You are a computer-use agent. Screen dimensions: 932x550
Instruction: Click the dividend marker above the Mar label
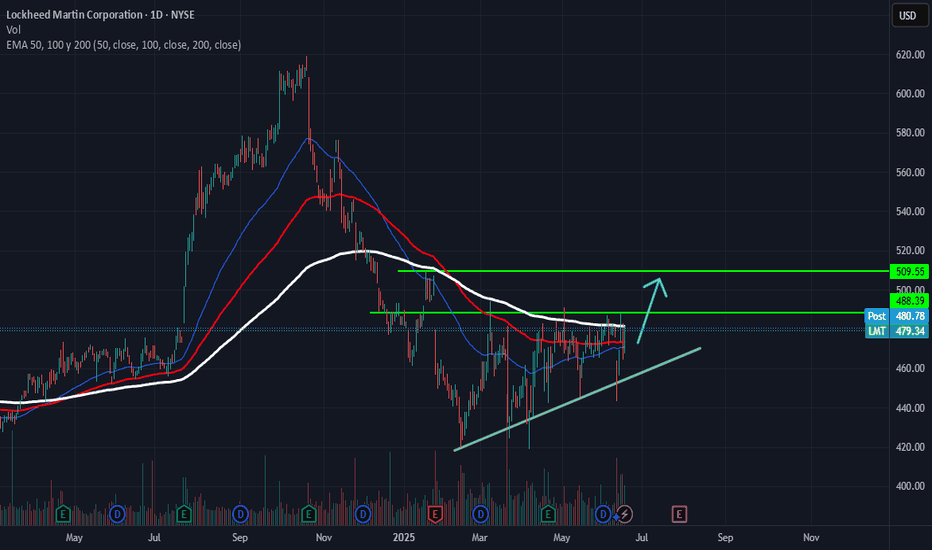(x=480, y=514)
